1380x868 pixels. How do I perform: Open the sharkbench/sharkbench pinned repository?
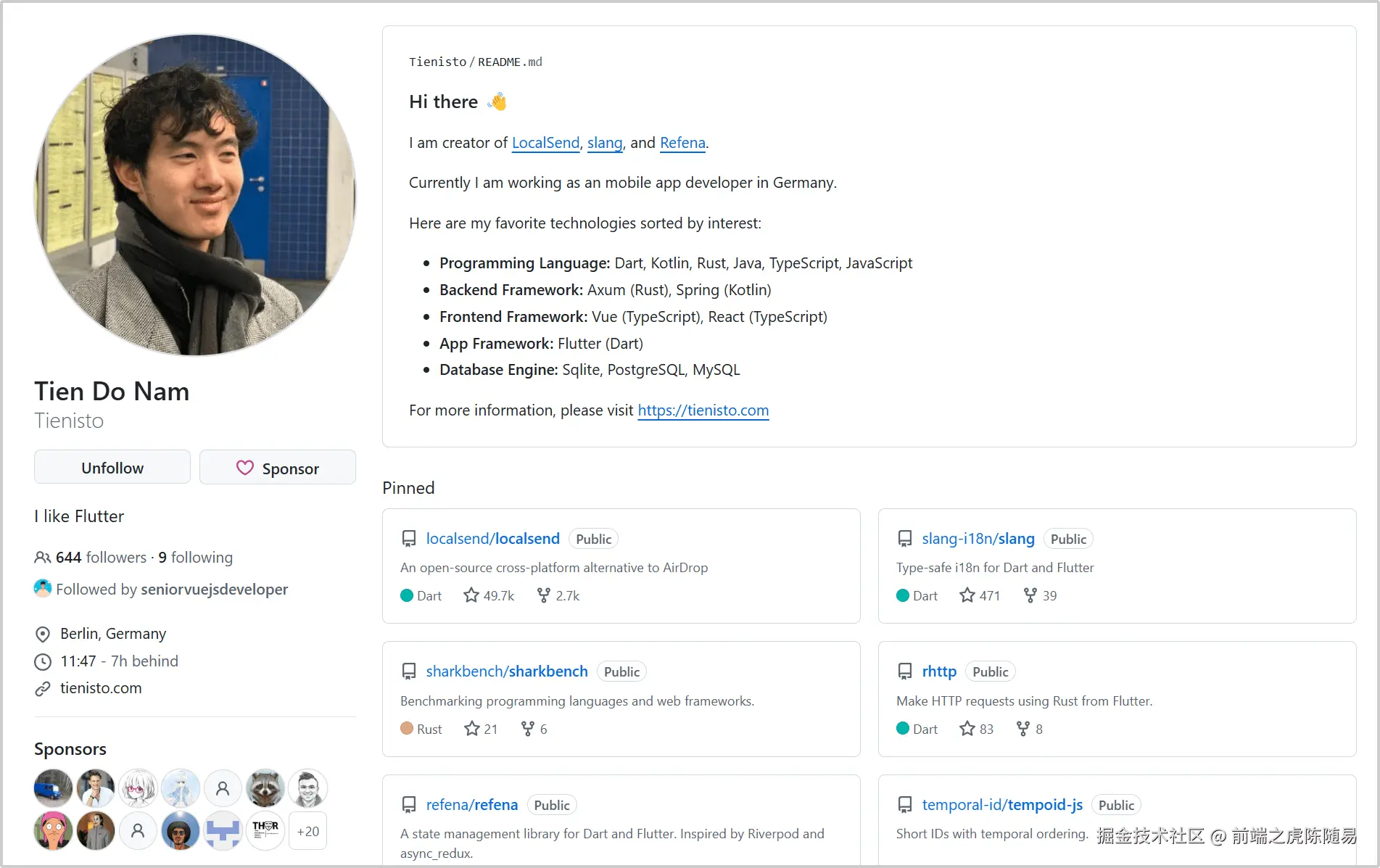506,671
